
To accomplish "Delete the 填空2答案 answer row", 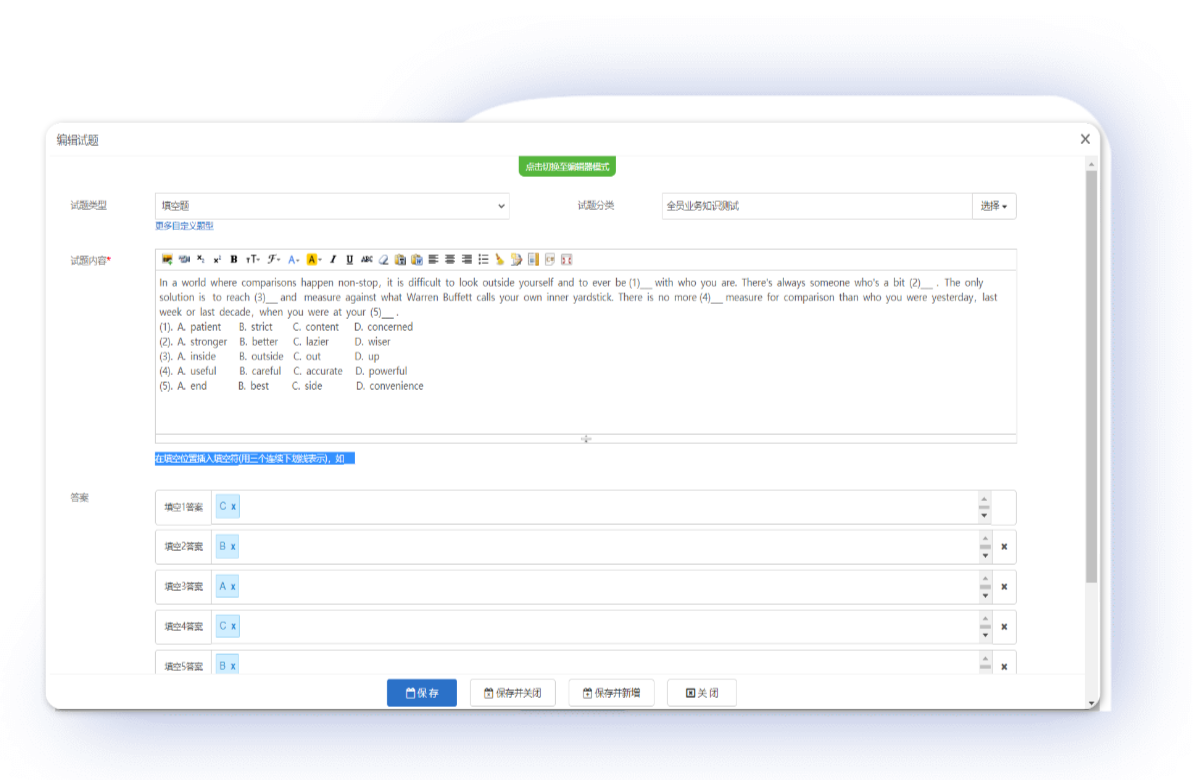I will 1004,547.
